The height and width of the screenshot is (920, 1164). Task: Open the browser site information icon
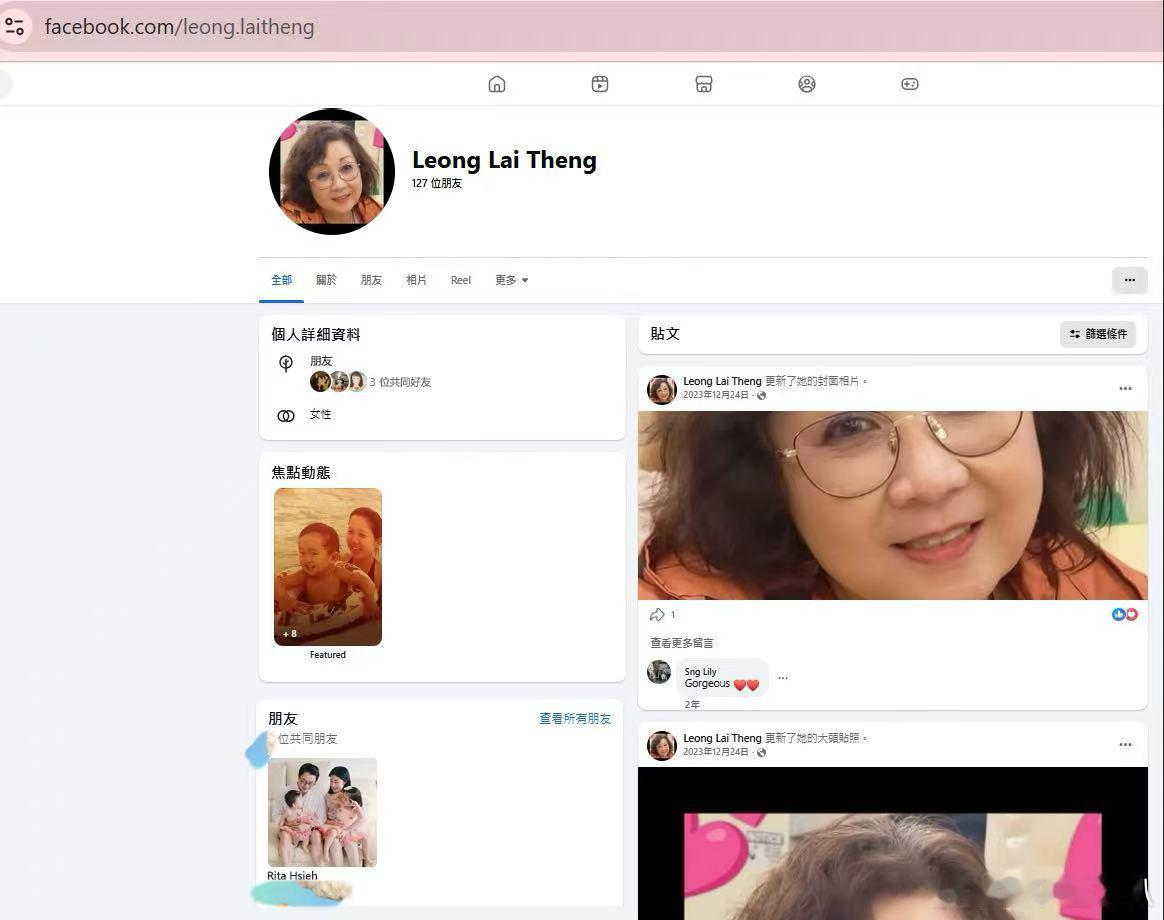pyautogui.click(x=14, y=27)
